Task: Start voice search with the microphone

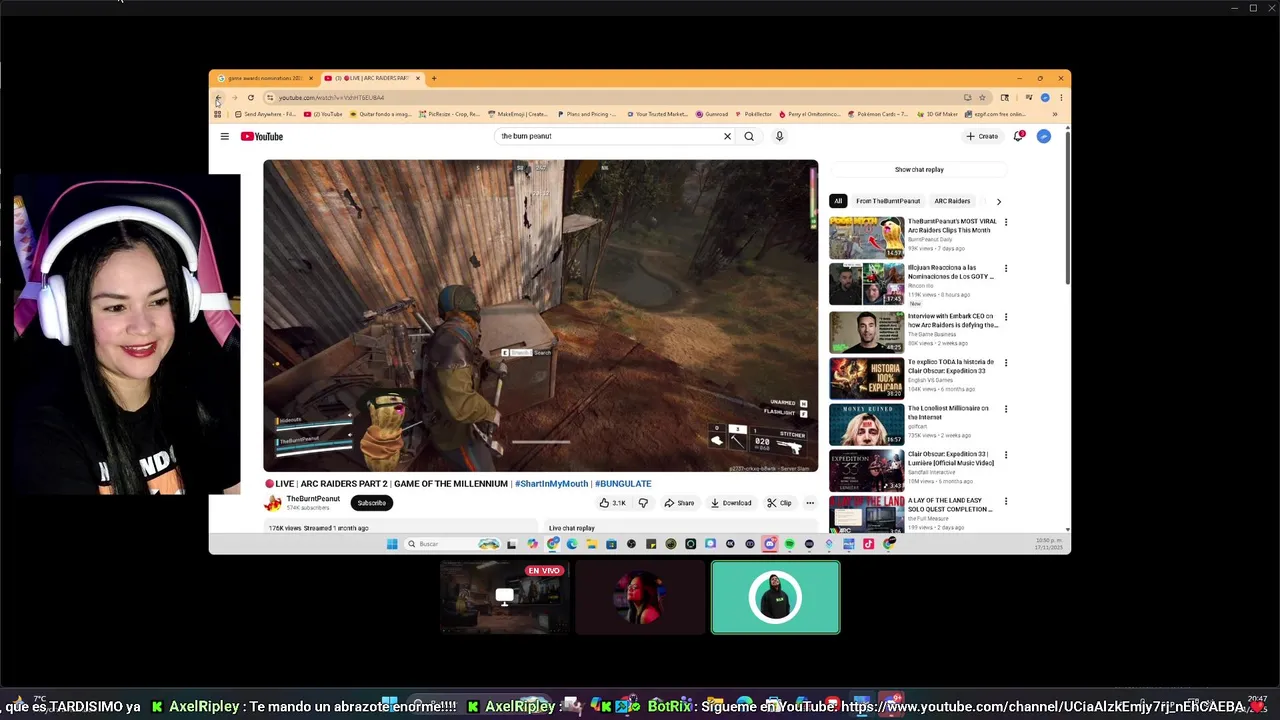Action: pos(779,136)
